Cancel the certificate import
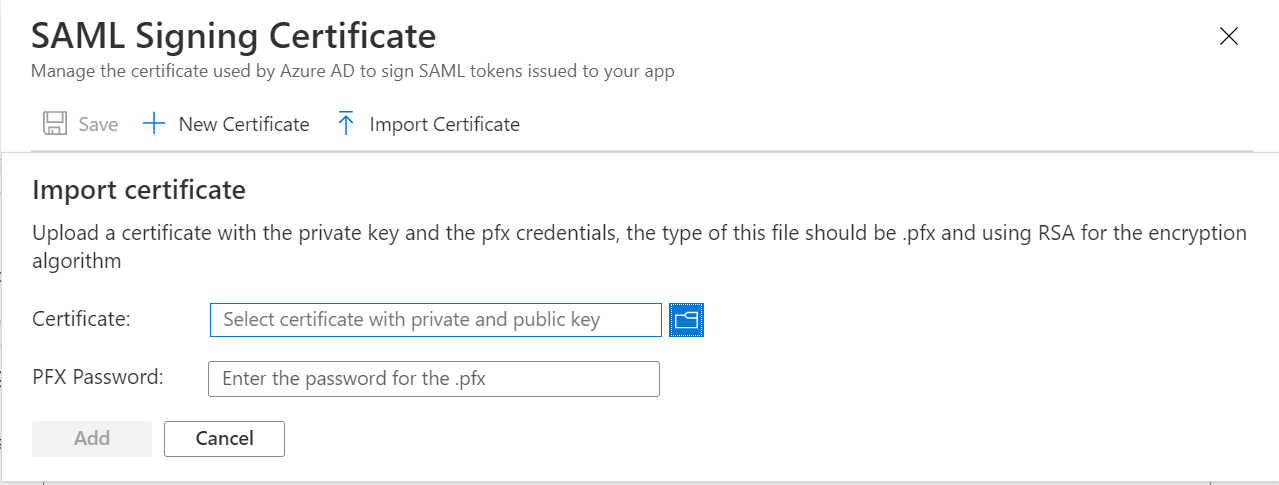 coord(224,438)
